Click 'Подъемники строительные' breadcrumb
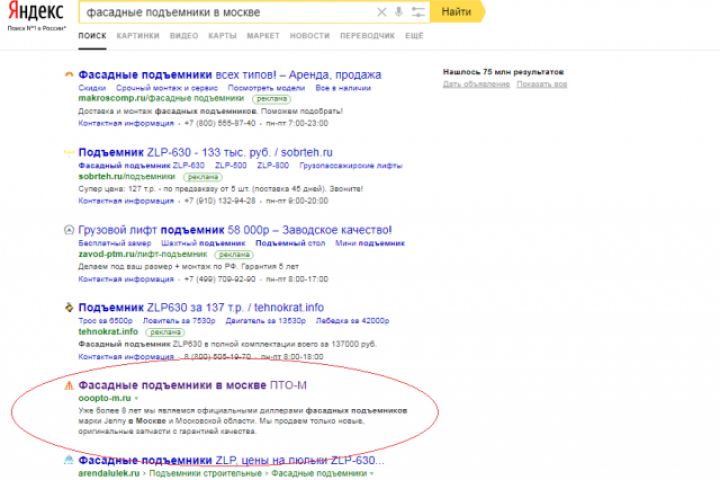This screenshot has width=720, height=480. 205,473
